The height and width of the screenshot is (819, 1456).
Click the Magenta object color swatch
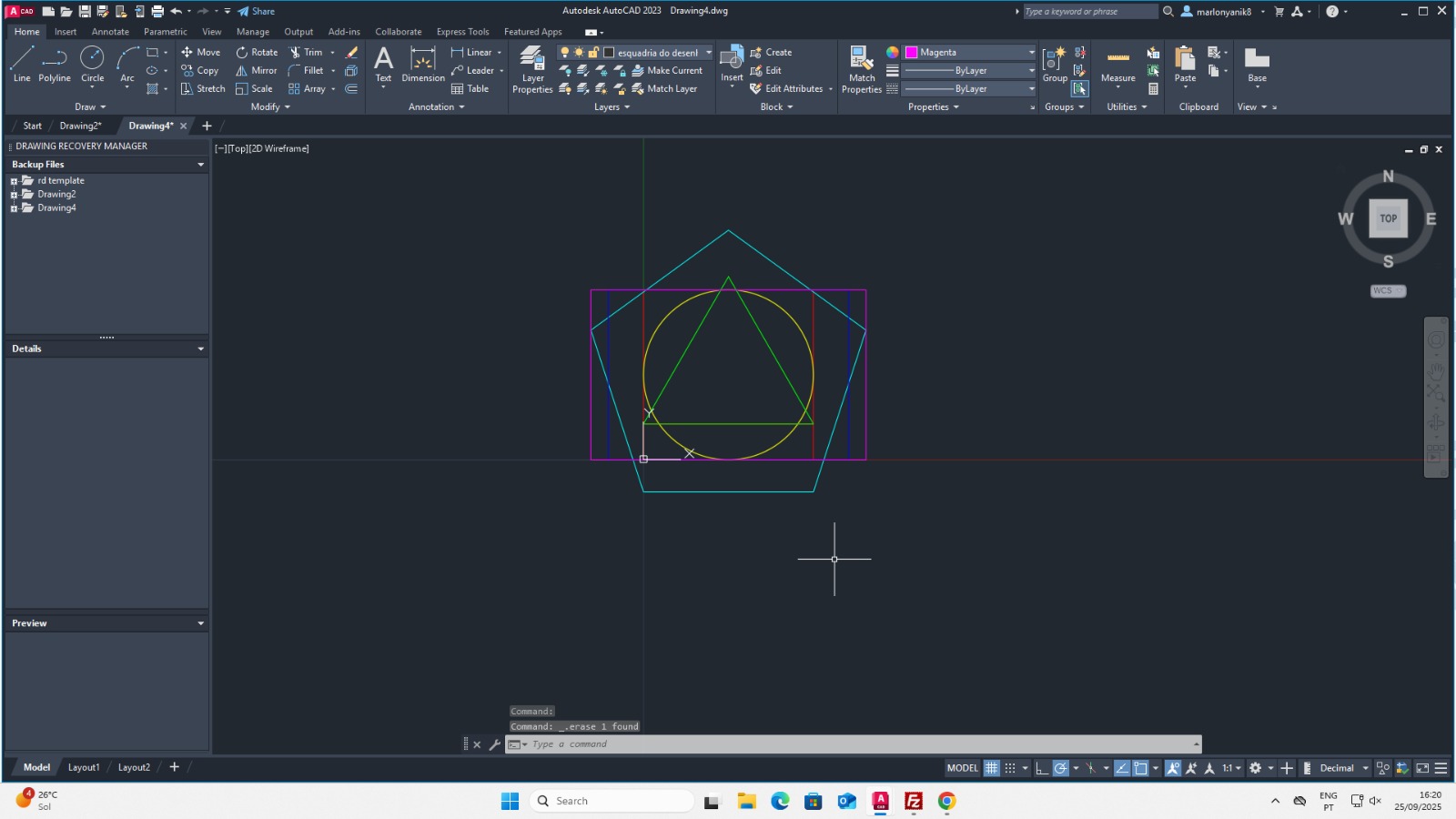click(911, 53)
